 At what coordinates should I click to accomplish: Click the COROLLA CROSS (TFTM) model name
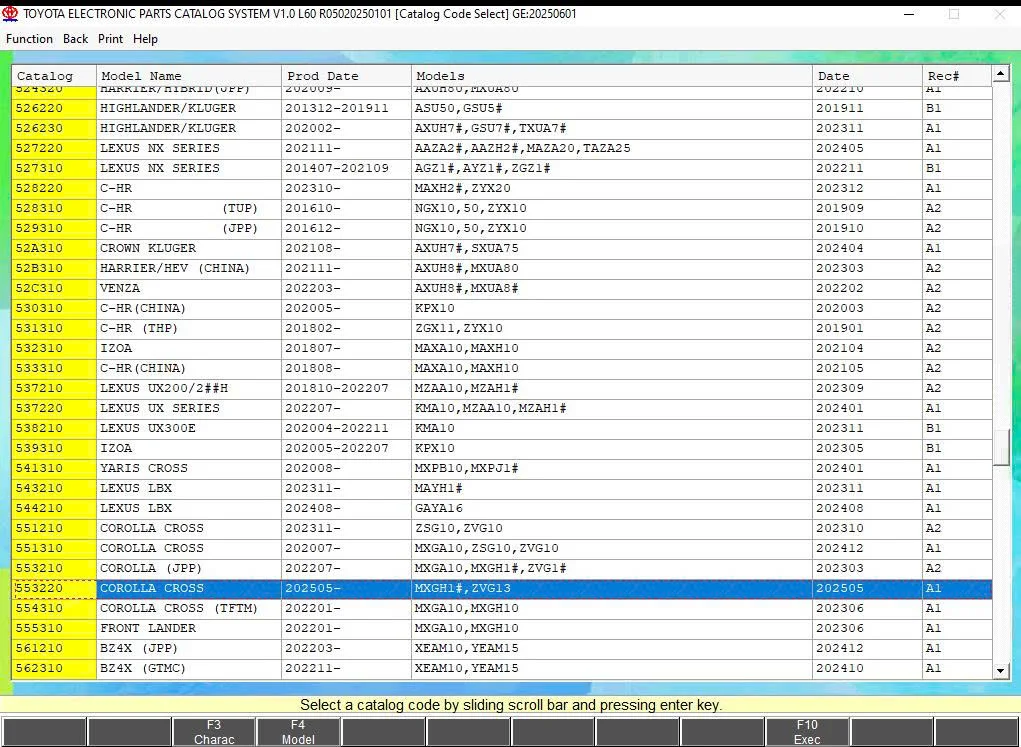pyautogui.click(x=178, y=608)
